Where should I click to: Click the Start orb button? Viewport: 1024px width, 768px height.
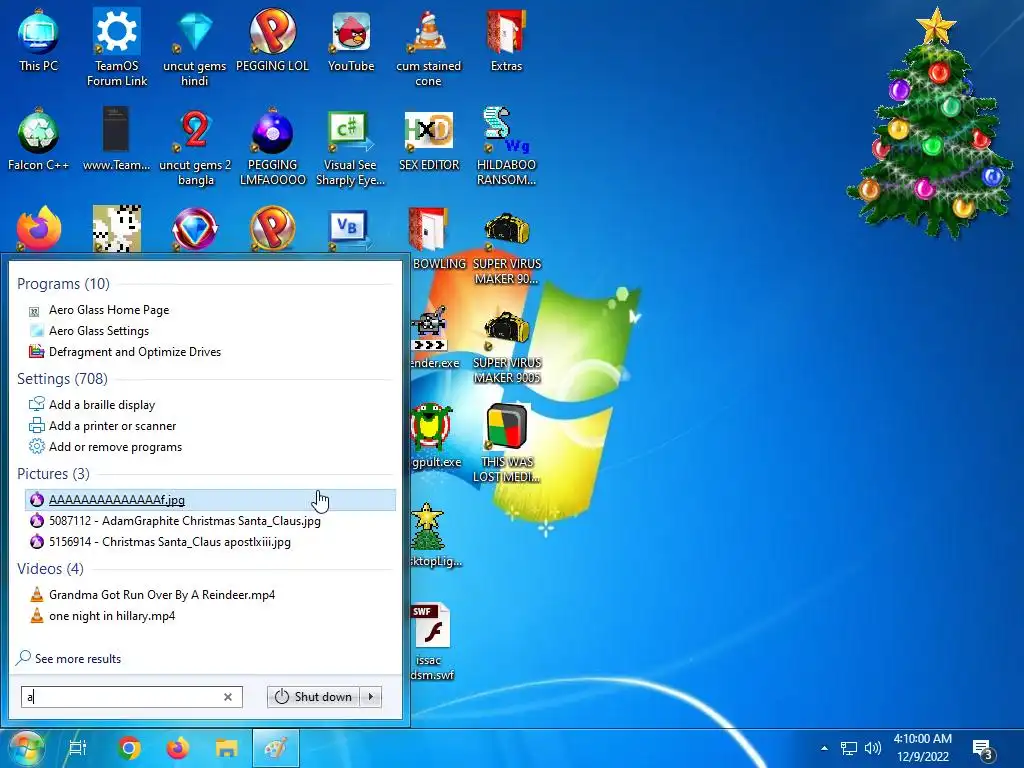pos(25,748)
